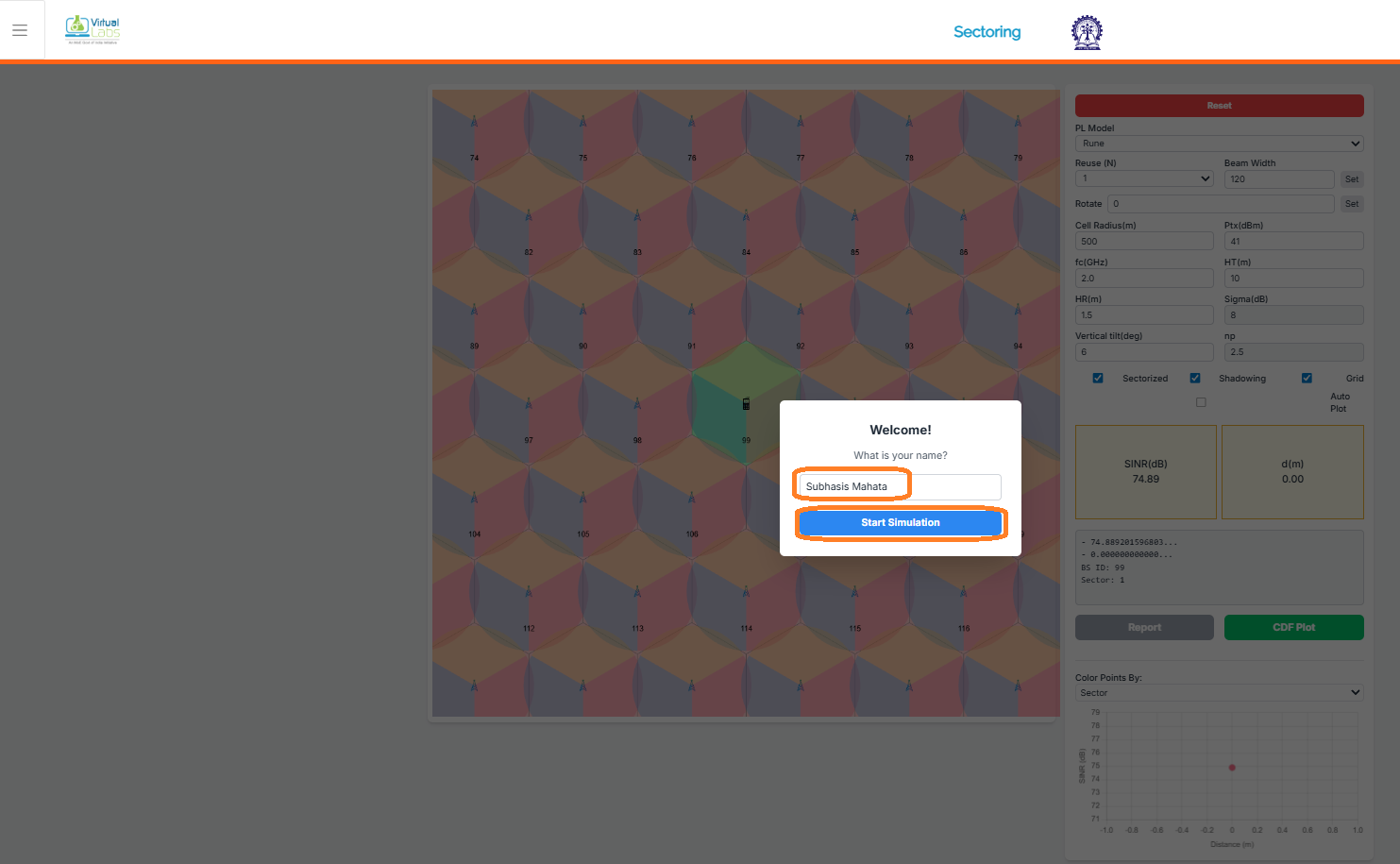The height and width of the screenshot is (864, 1400).
Task: Click the tower icon above cell 91
Action: [x=692, y=310]
